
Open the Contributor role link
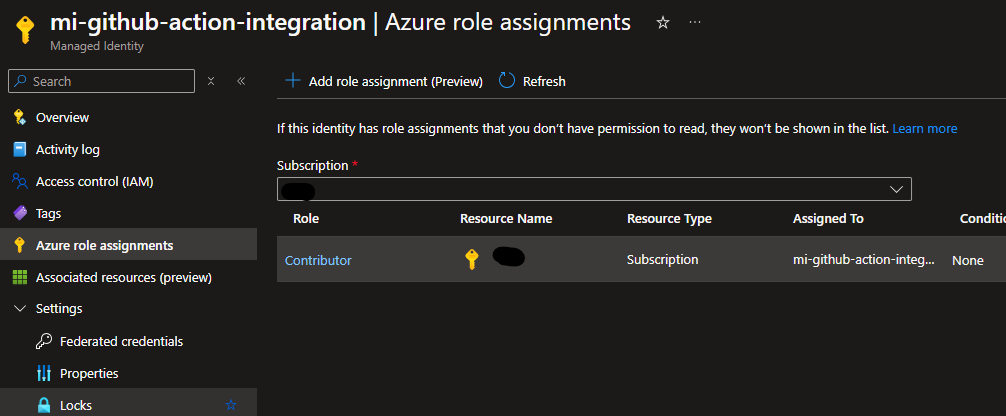pyautogui.click(x=318, y=260)
